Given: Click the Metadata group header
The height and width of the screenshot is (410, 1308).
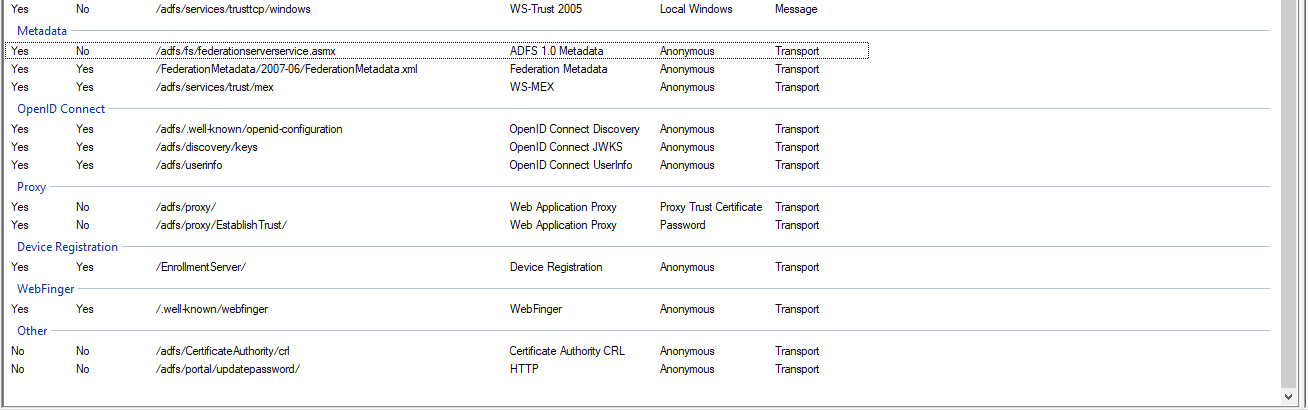Looking at the screenshot, I should (42, 31).
